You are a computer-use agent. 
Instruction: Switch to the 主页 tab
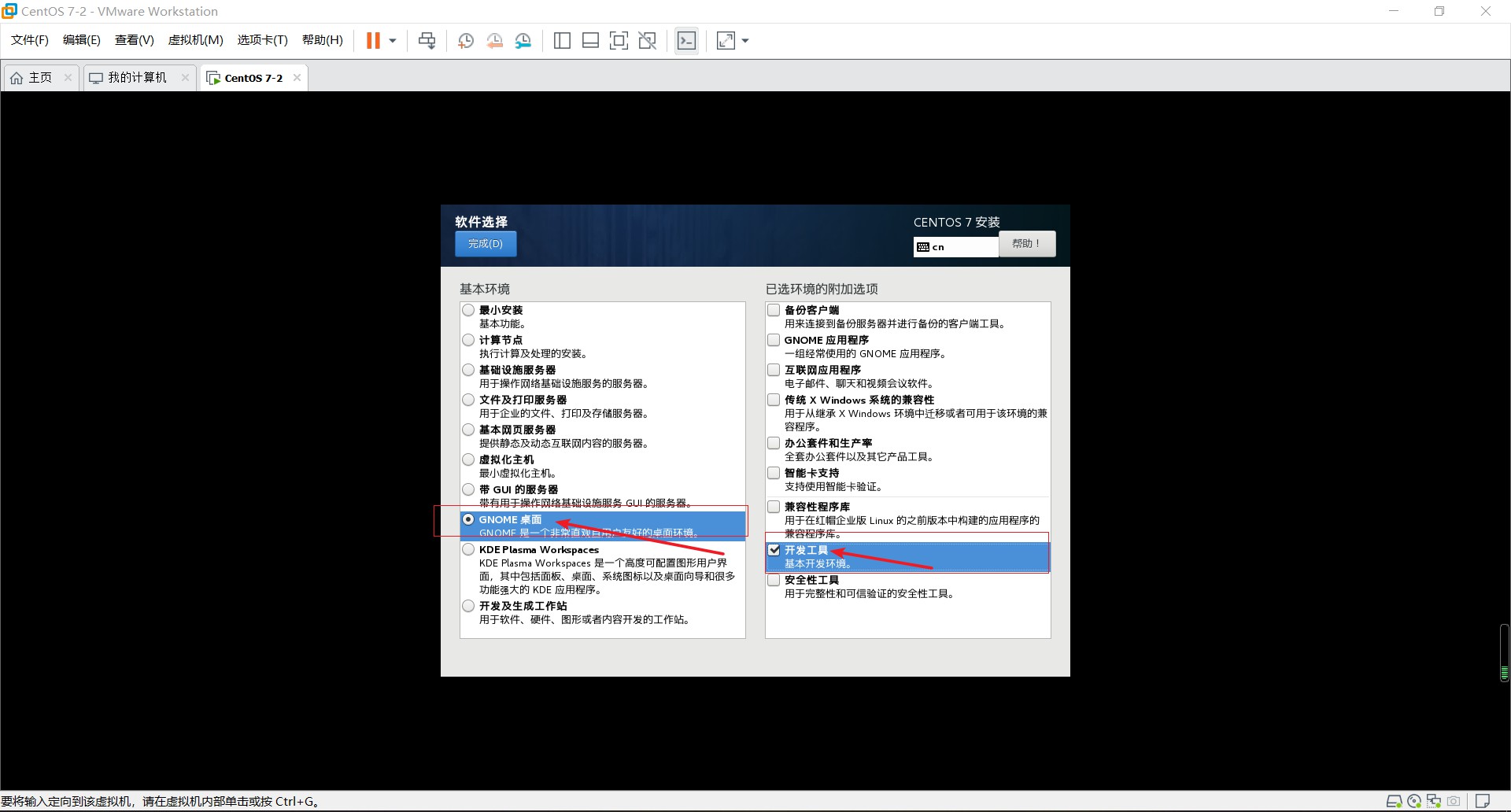click(x=40, y=77)
